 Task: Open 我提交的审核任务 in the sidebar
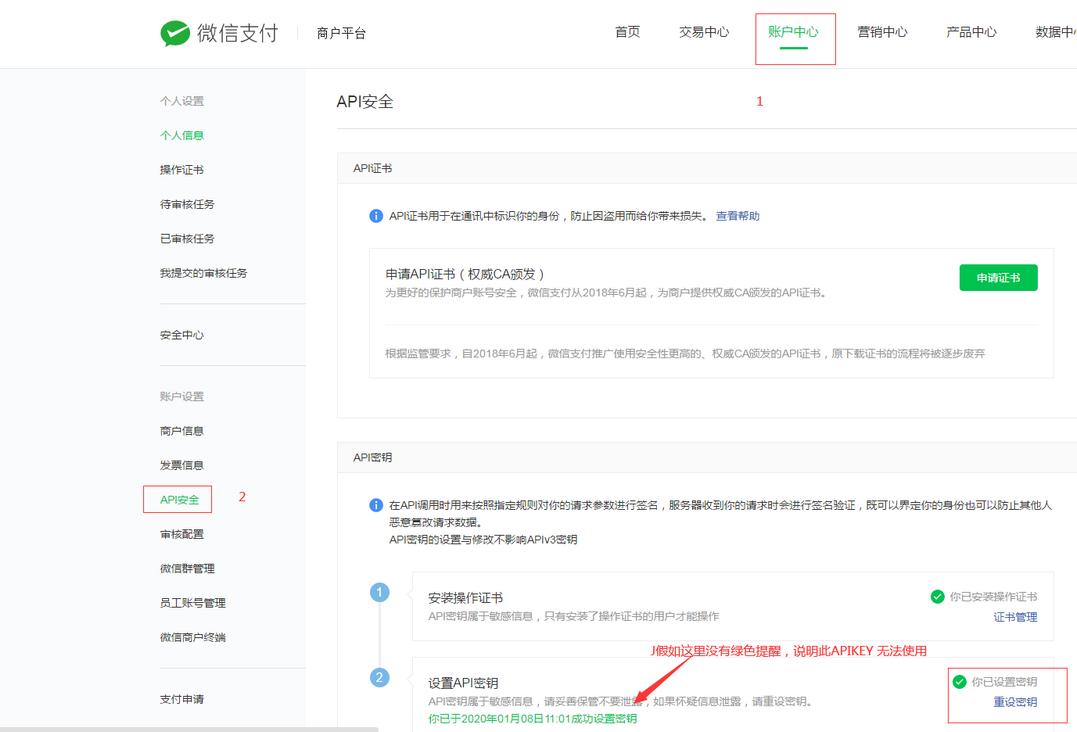(204, 273)
